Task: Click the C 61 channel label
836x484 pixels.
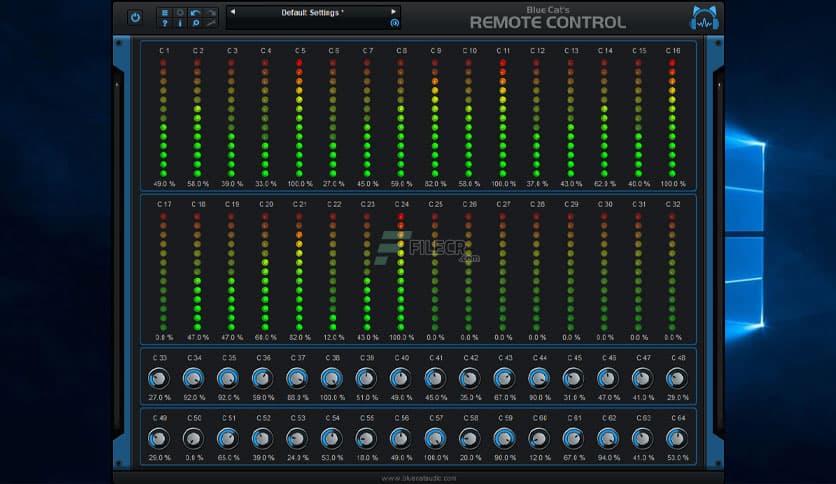Action: 574,418
